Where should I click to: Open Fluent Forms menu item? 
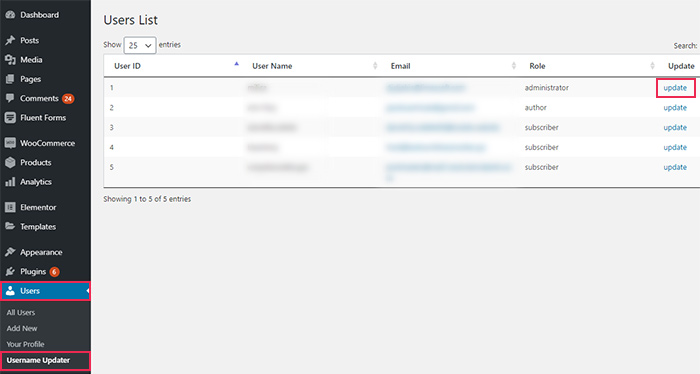point(43,118)
